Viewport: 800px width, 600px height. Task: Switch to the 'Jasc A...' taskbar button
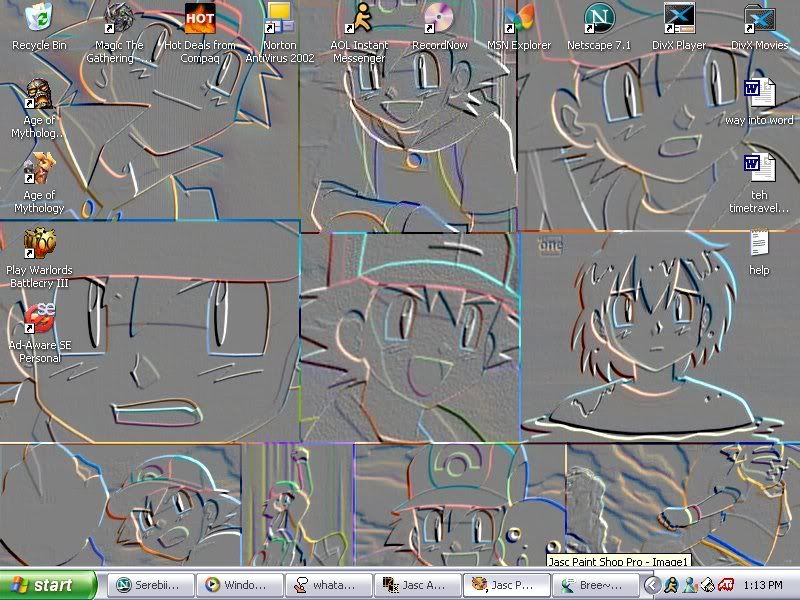[x=417, y=585]
